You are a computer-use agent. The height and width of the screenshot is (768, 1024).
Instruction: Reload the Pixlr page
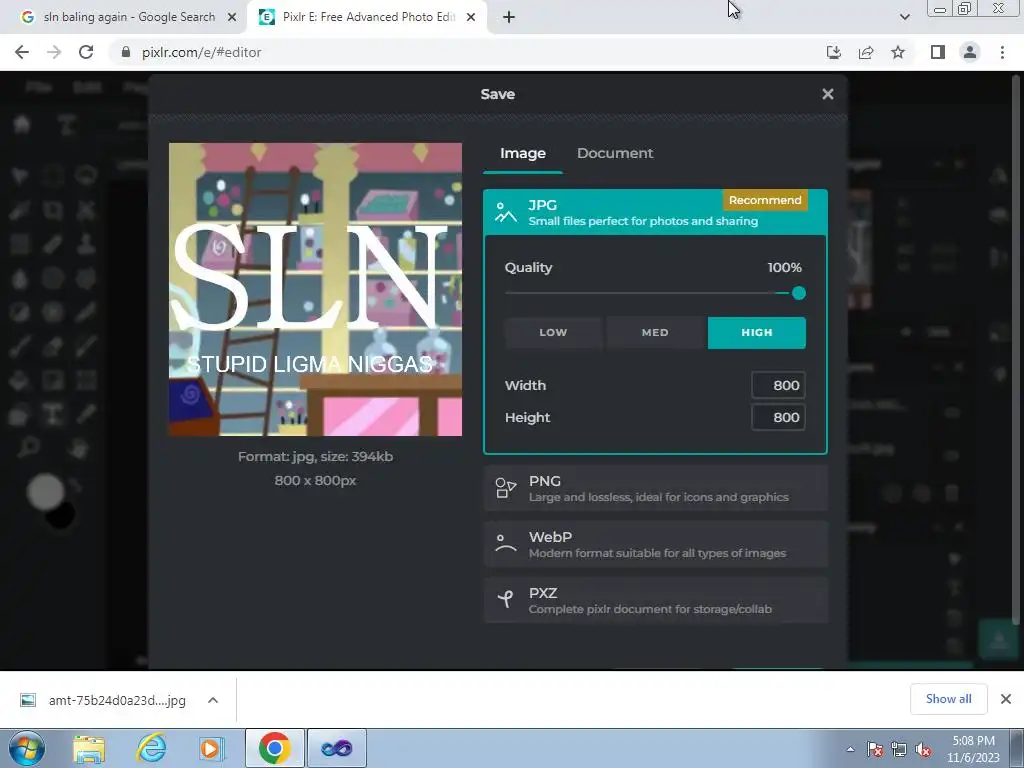coord(86,52)
